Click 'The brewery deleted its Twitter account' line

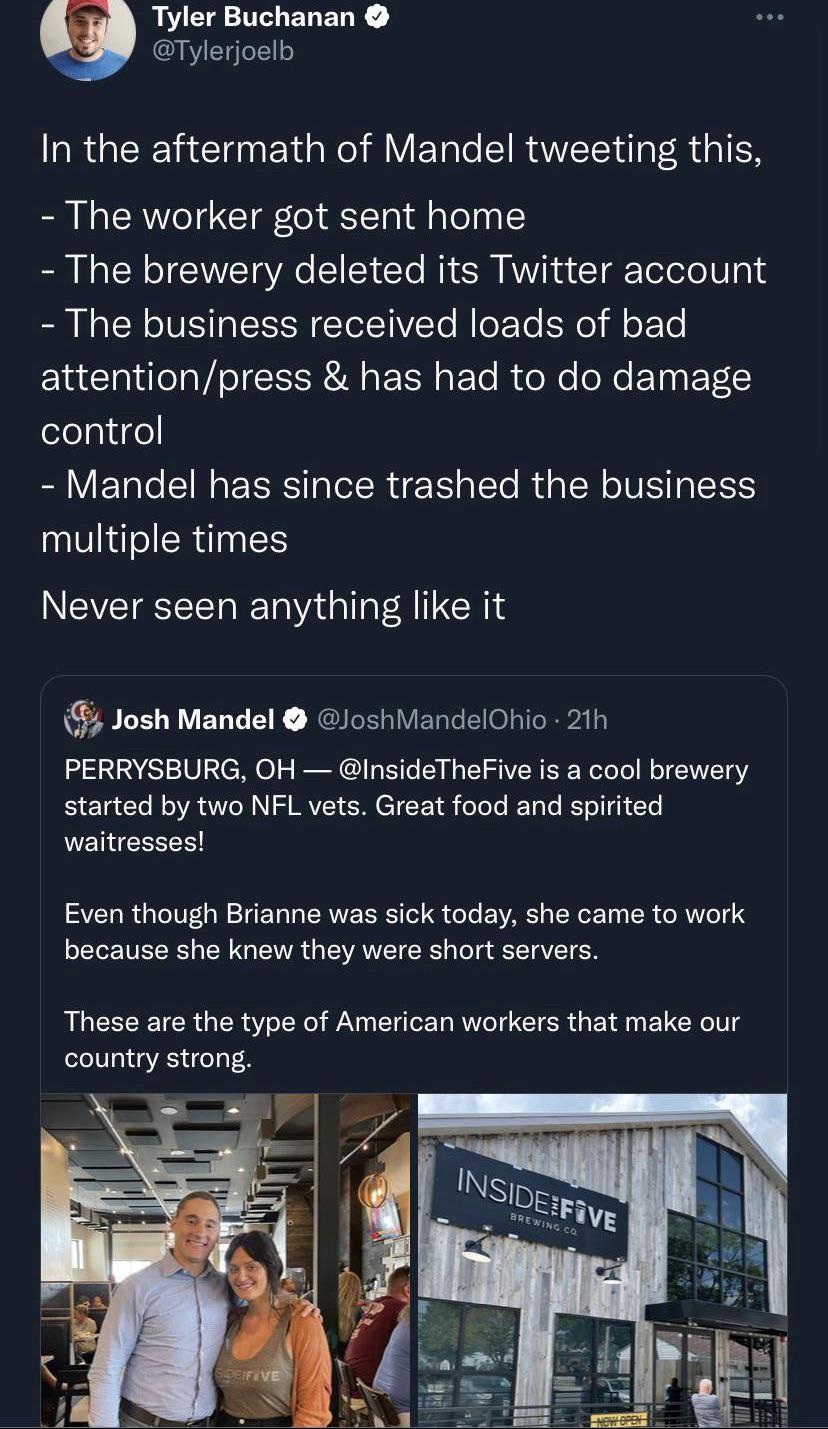coord(403,270)
